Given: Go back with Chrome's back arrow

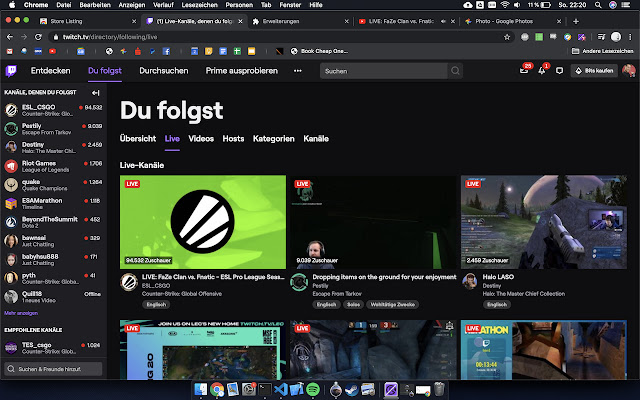Looking at the screenshot, I should tap(10, 37).
